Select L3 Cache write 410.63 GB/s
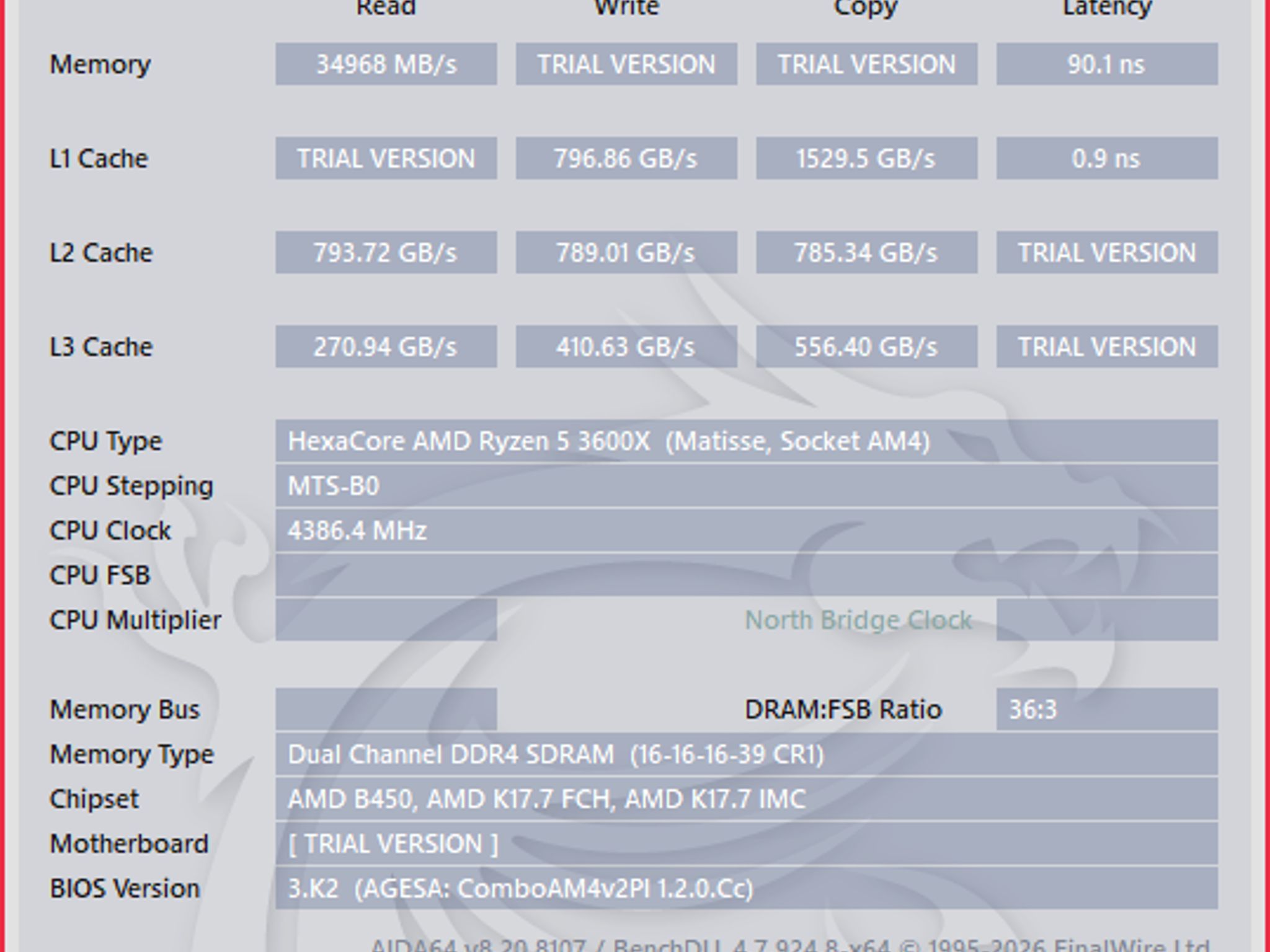Viewport: 1270px width, 952px height. (626, 346)
